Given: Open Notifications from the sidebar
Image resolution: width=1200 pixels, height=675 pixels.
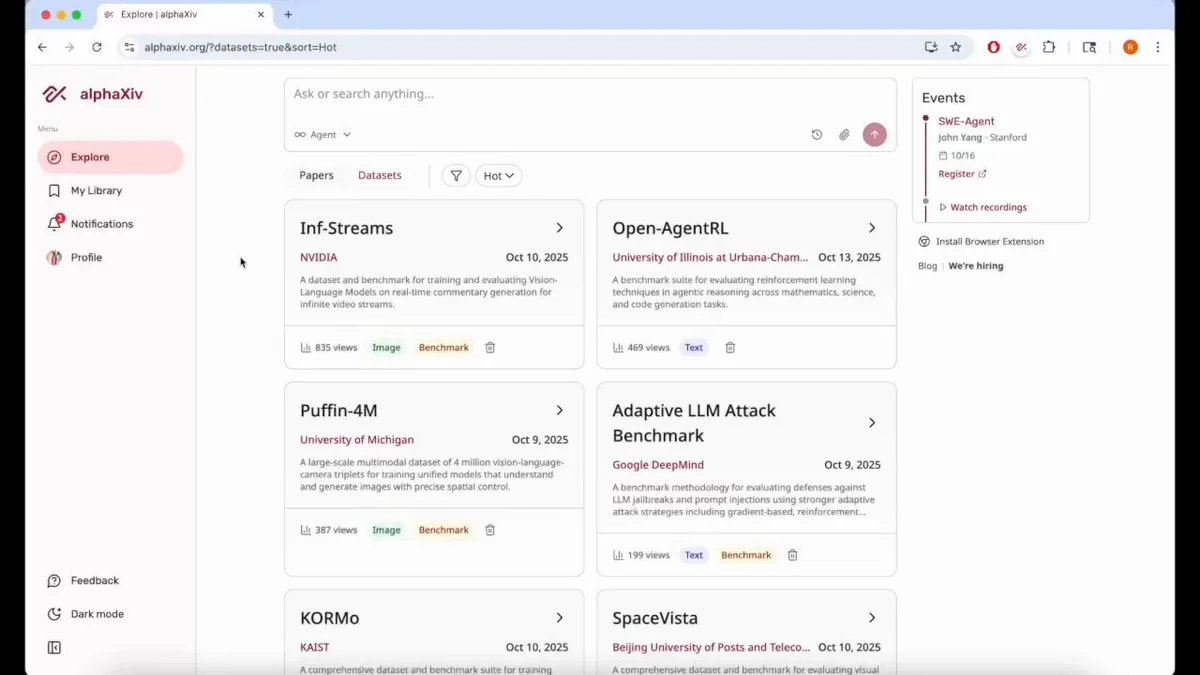Looking at the screenshot, I should point(102,223).
